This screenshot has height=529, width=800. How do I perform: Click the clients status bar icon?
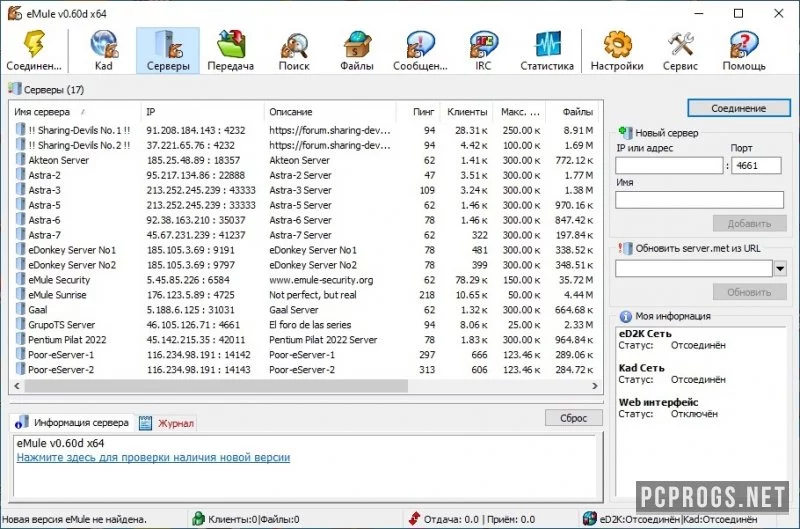coord(198,519)
